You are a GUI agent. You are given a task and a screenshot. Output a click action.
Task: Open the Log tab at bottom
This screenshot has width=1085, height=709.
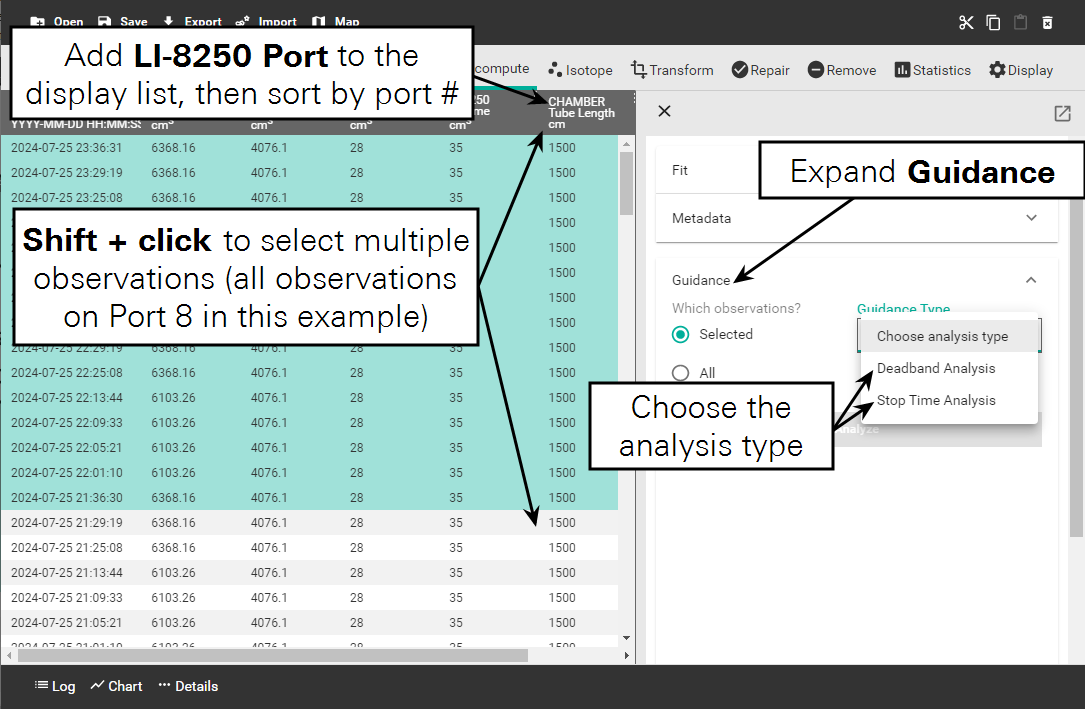coord(55,686)
